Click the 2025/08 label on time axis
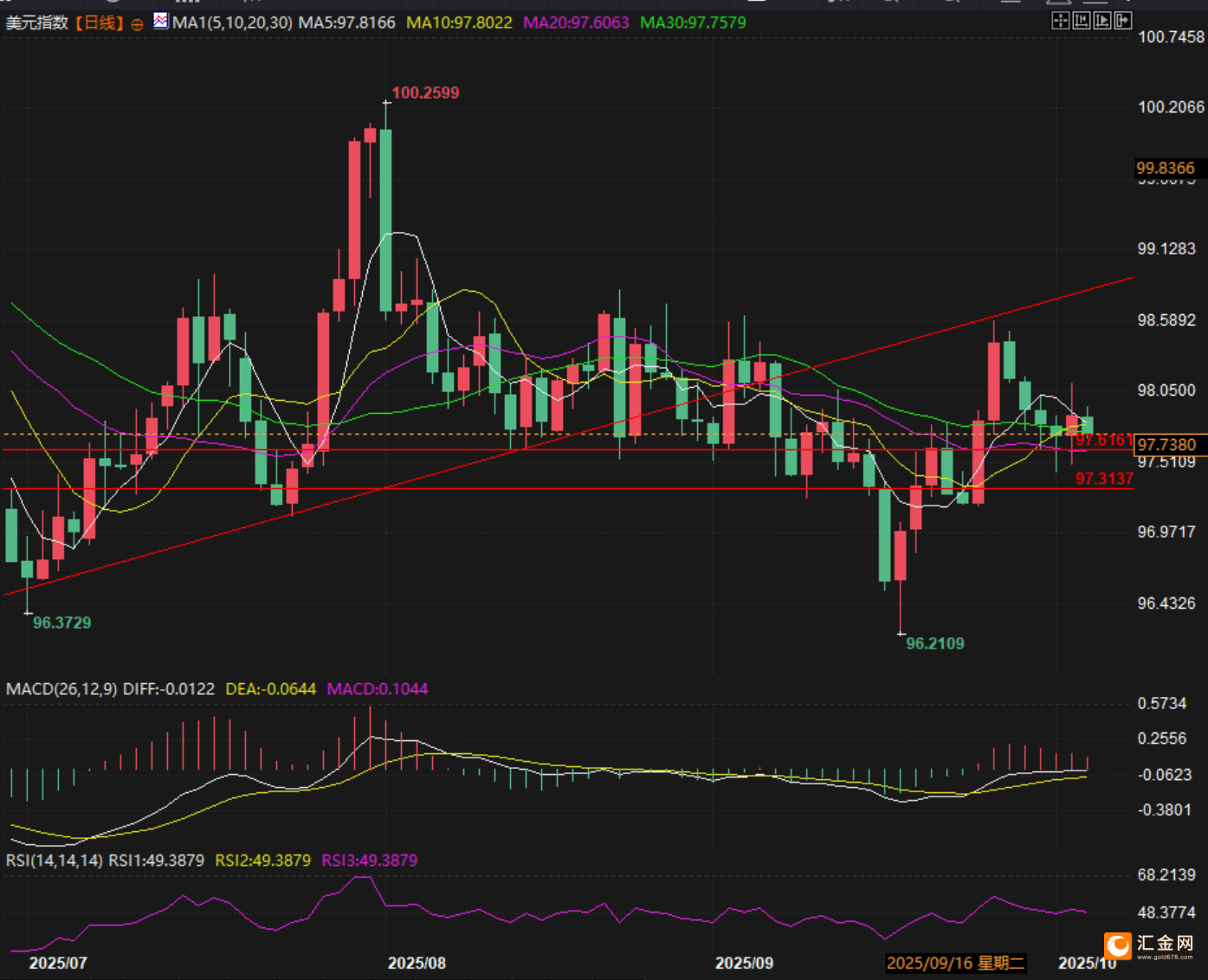 pyautogui.click(x=417, y=963)
